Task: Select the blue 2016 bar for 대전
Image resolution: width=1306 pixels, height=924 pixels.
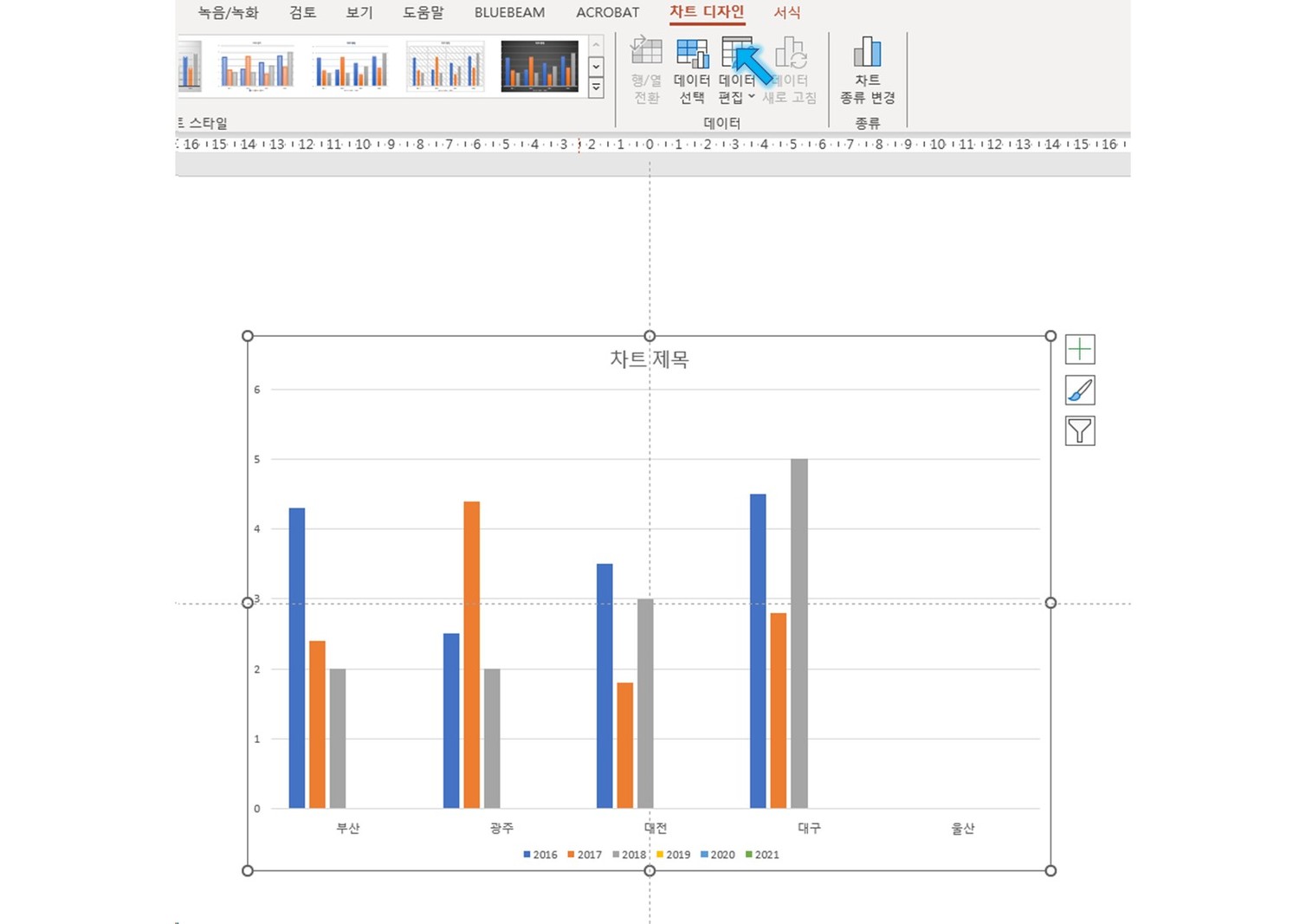Action: (605, 686)
